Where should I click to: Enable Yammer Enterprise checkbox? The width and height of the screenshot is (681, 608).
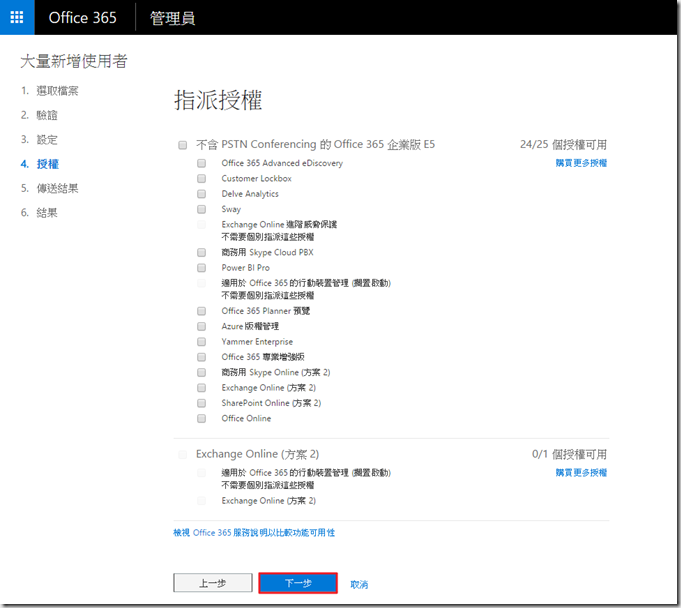tap(201, 342)
